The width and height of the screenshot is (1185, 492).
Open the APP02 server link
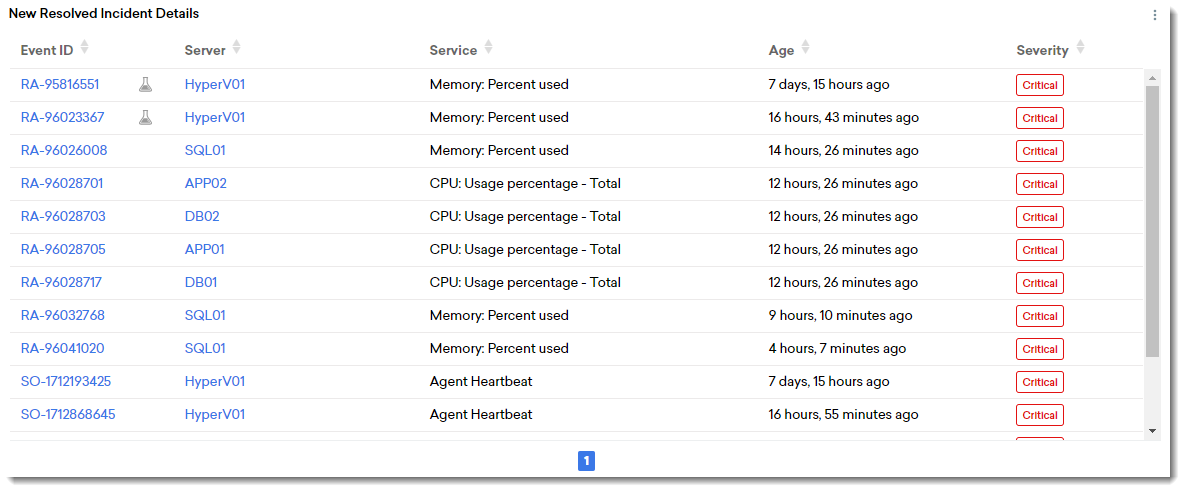pyautogui.click(x=206, y=184)
